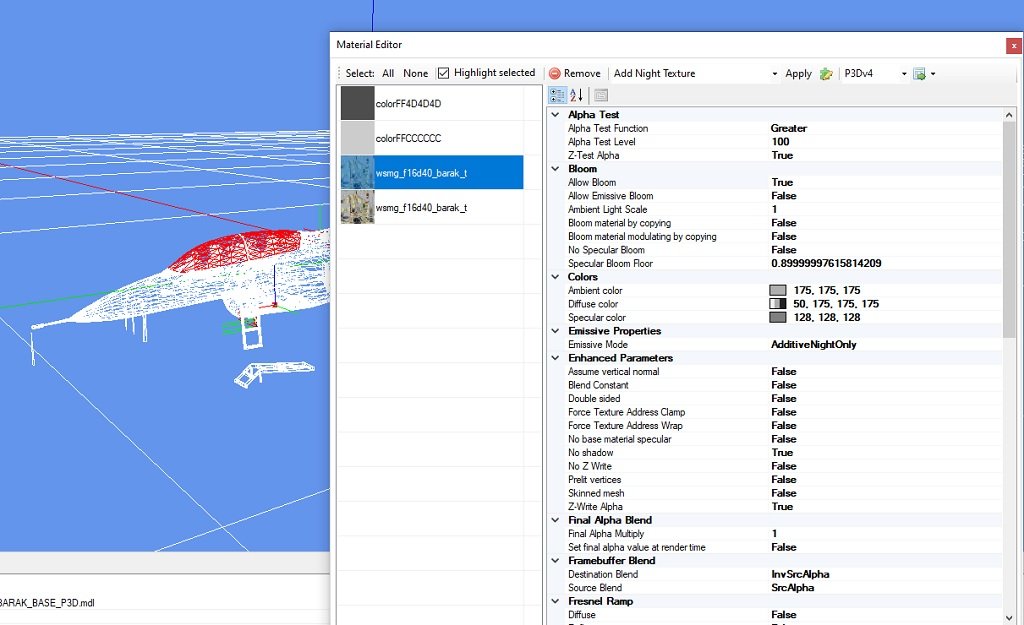1024x625 pixels.
Task: Switch property grid to Categorized view
Action: [558, 95]
